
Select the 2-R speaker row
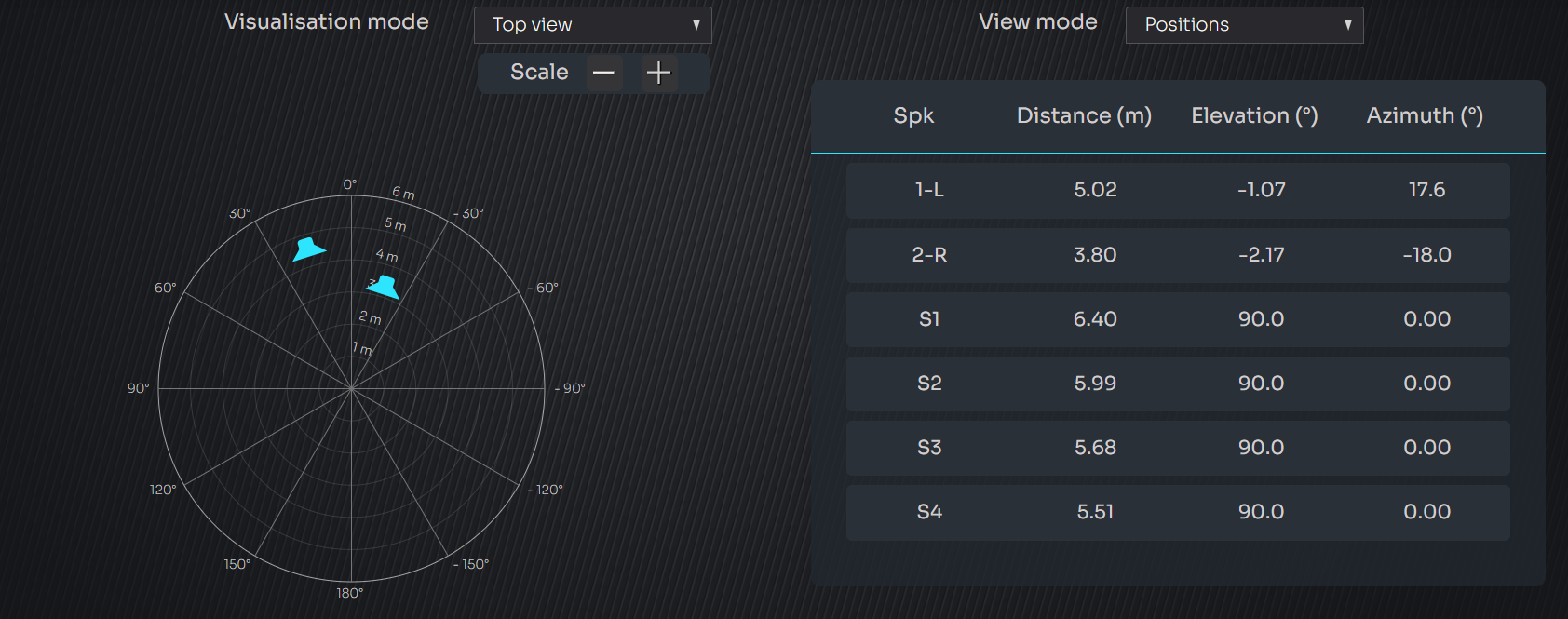(1178, 255)
